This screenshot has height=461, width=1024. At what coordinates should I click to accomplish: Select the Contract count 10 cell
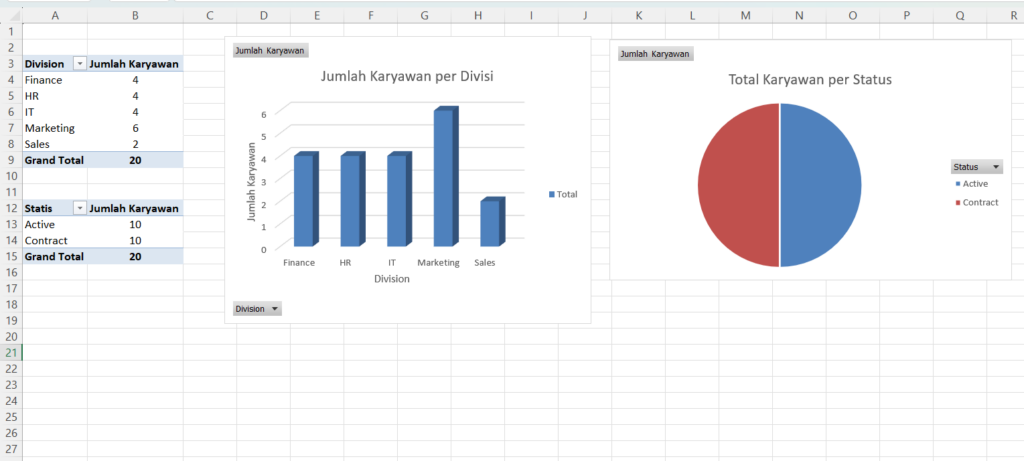tap(135, 240)
